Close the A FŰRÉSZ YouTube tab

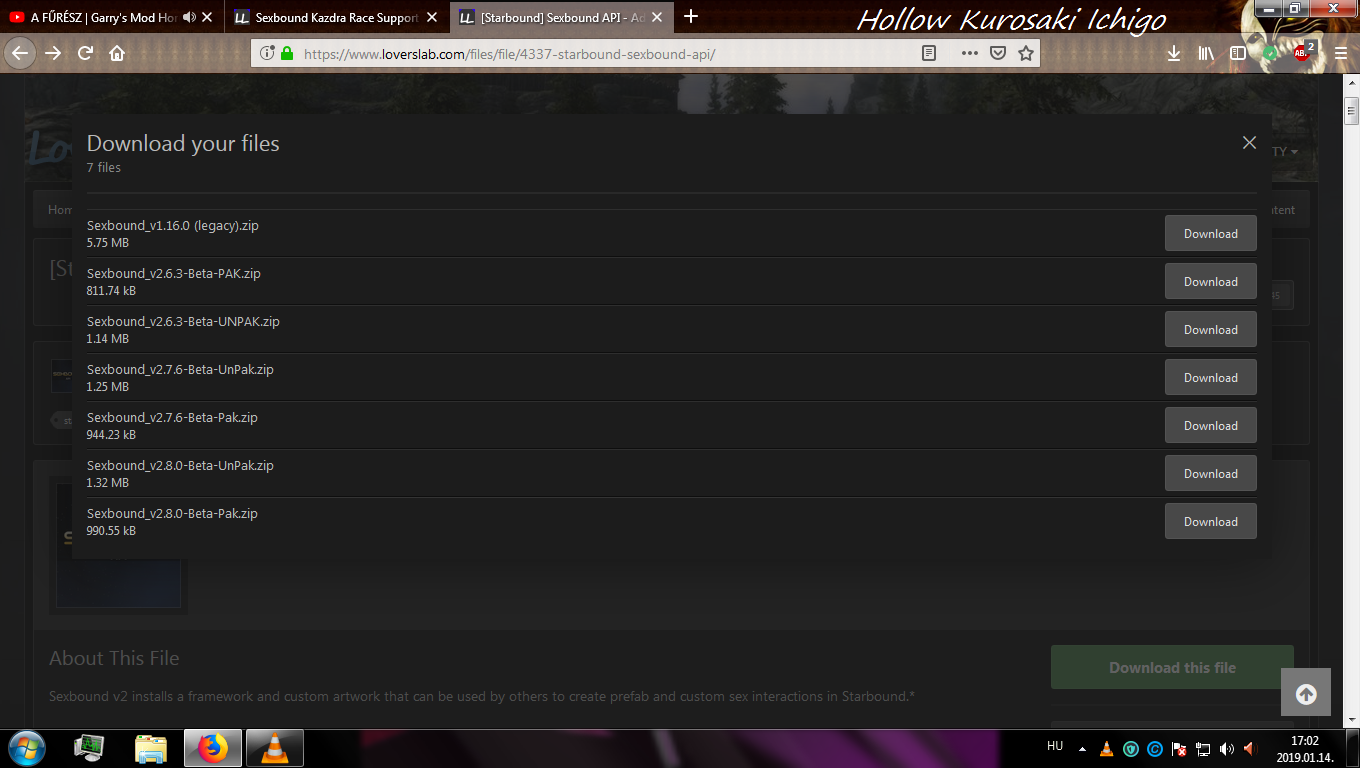click(x=207, y=17)
